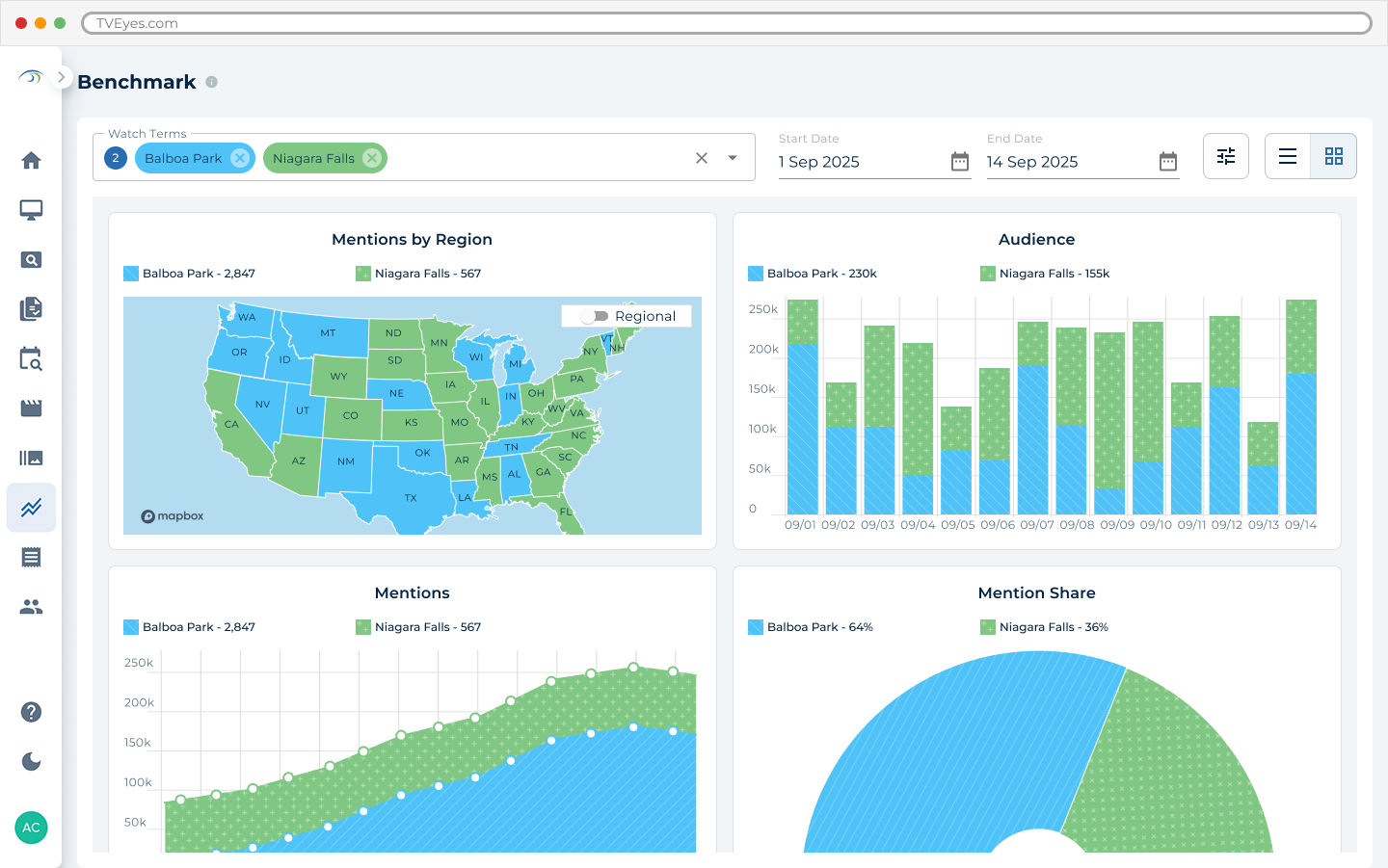Viewport: 1388px width, 868px height.
Task: Click Balboa Park legend in Mentions by Region
Action: [190, 274]
